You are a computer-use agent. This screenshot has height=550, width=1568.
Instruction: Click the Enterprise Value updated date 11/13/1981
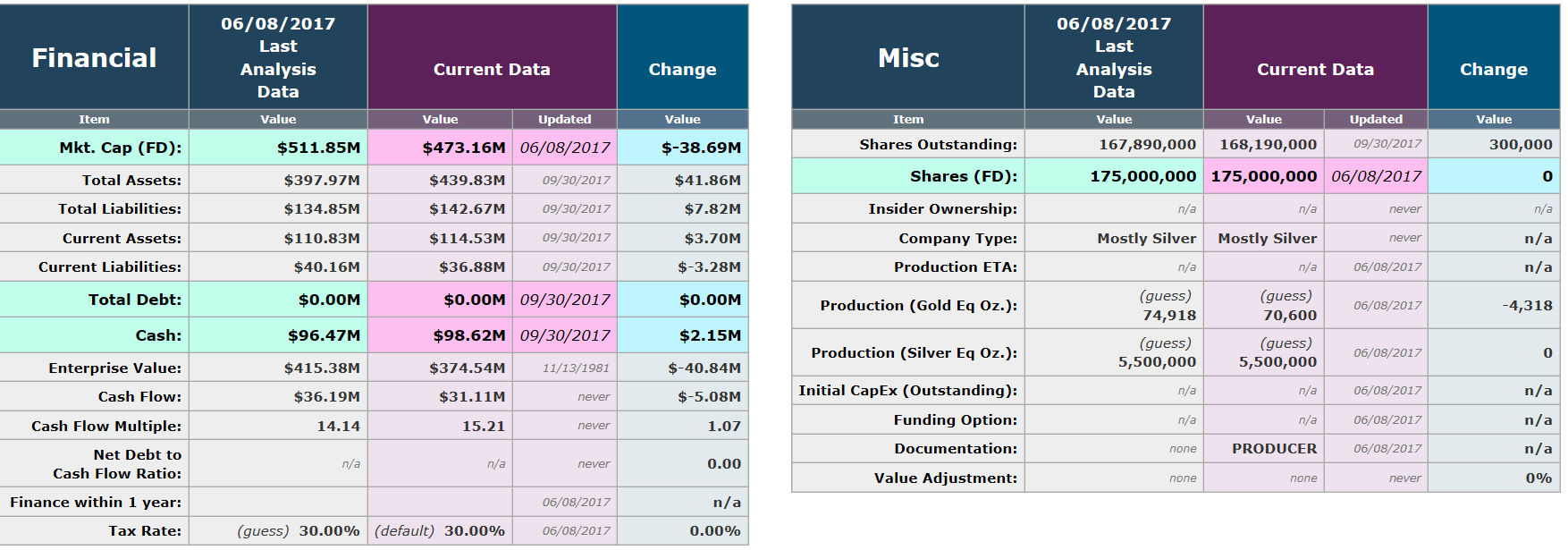point(576,368)
